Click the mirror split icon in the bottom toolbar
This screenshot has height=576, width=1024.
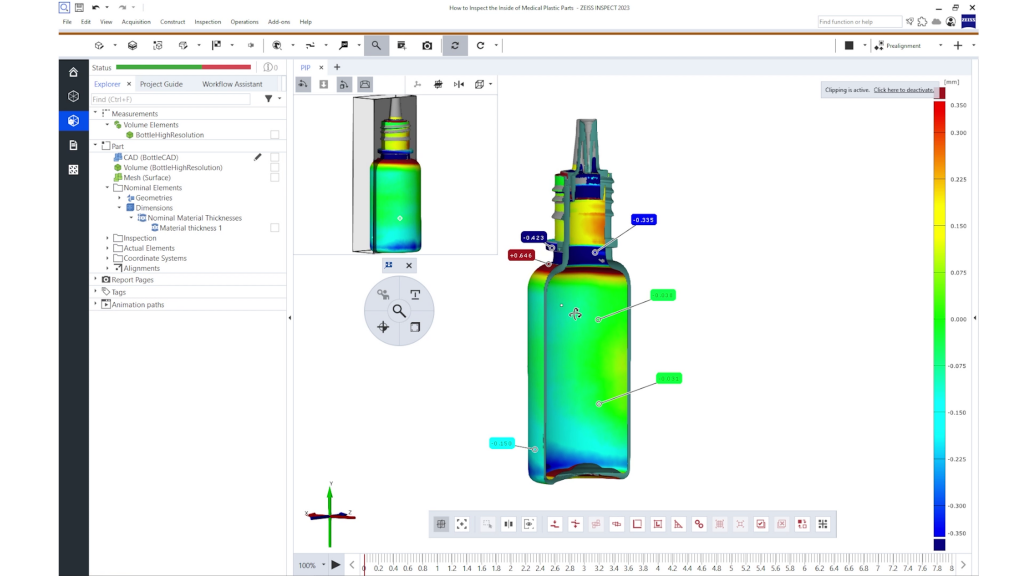point(508,524)
